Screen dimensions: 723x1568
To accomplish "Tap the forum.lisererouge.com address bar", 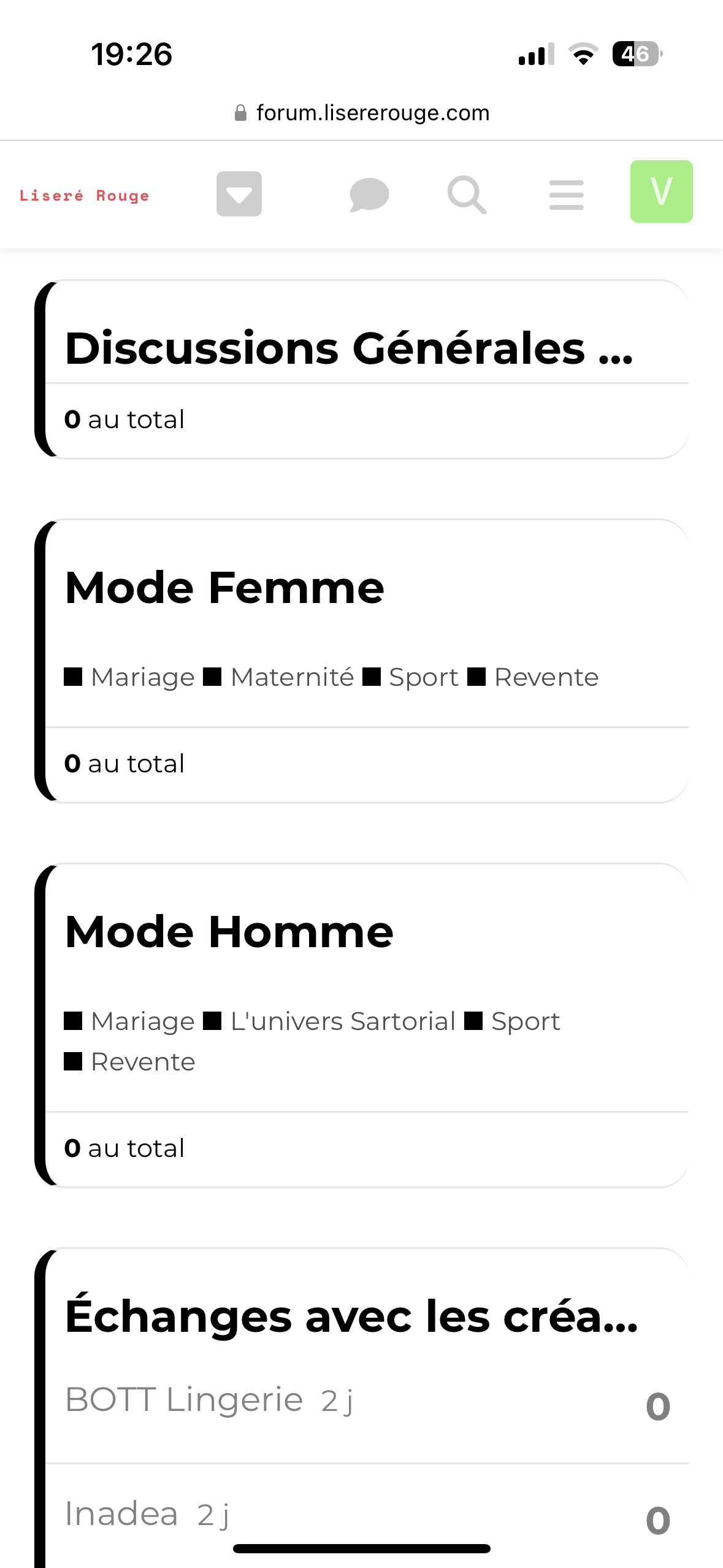I will click(372, 113).
